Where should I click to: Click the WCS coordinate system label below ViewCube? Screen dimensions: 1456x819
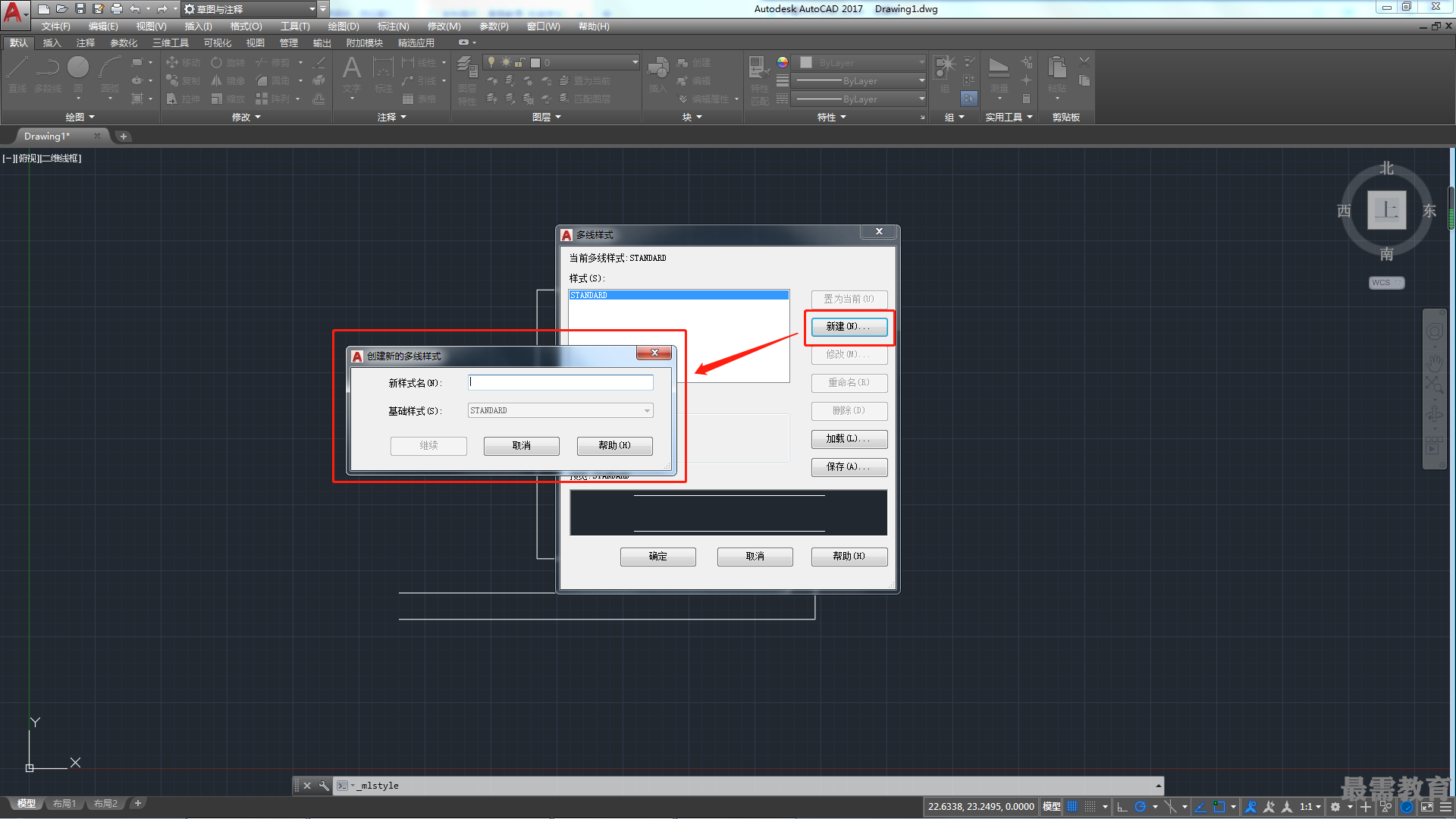(1387, 283)
